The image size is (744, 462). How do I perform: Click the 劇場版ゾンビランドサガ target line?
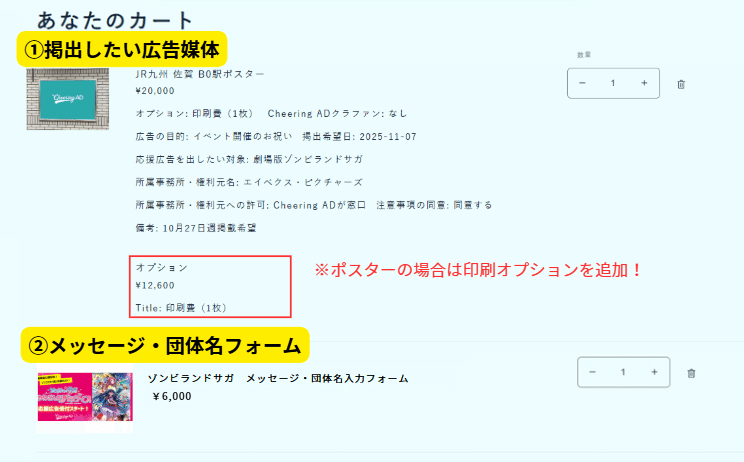tap(249, 159)
